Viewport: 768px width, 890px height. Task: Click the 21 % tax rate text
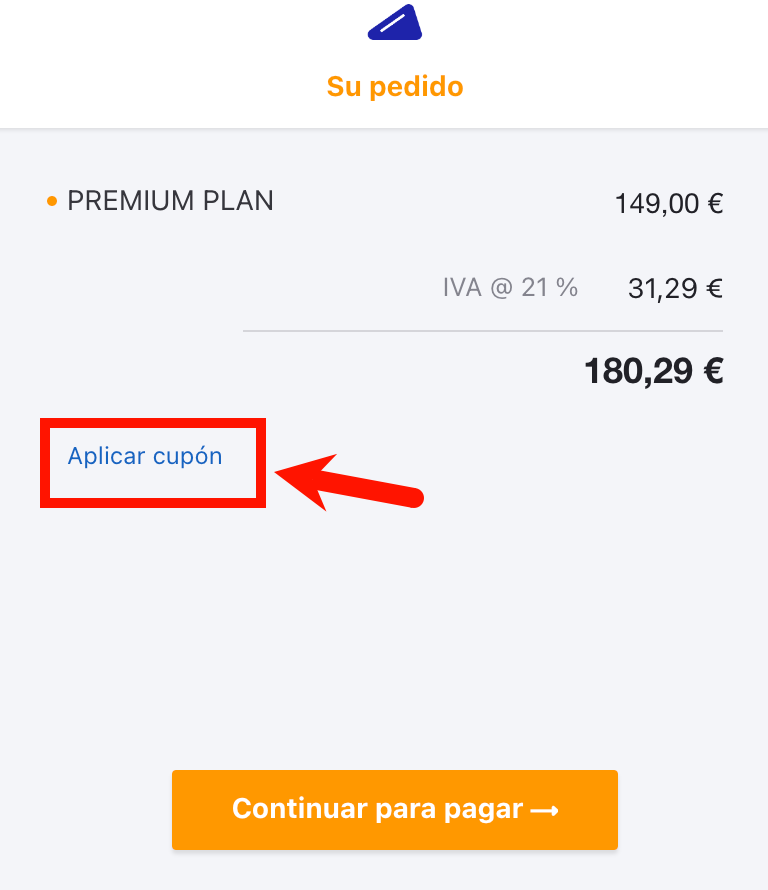click(549, 288)
